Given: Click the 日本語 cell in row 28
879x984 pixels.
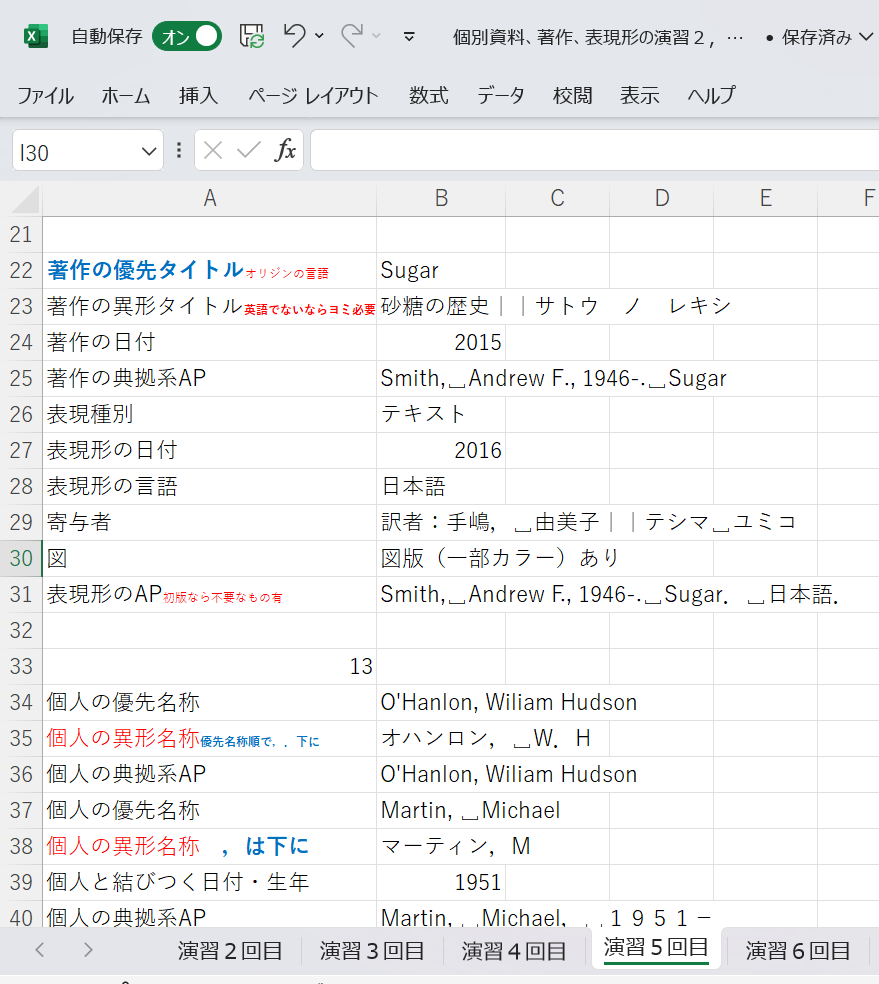Looking at the screenshot, I should click(x=441, y=486).
